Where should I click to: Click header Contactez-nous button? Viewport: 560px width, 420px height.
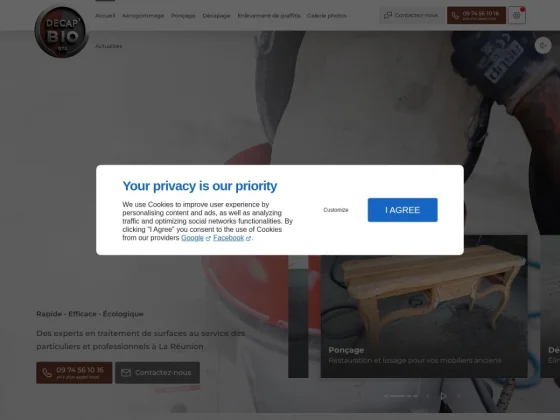tap(411, 15)
